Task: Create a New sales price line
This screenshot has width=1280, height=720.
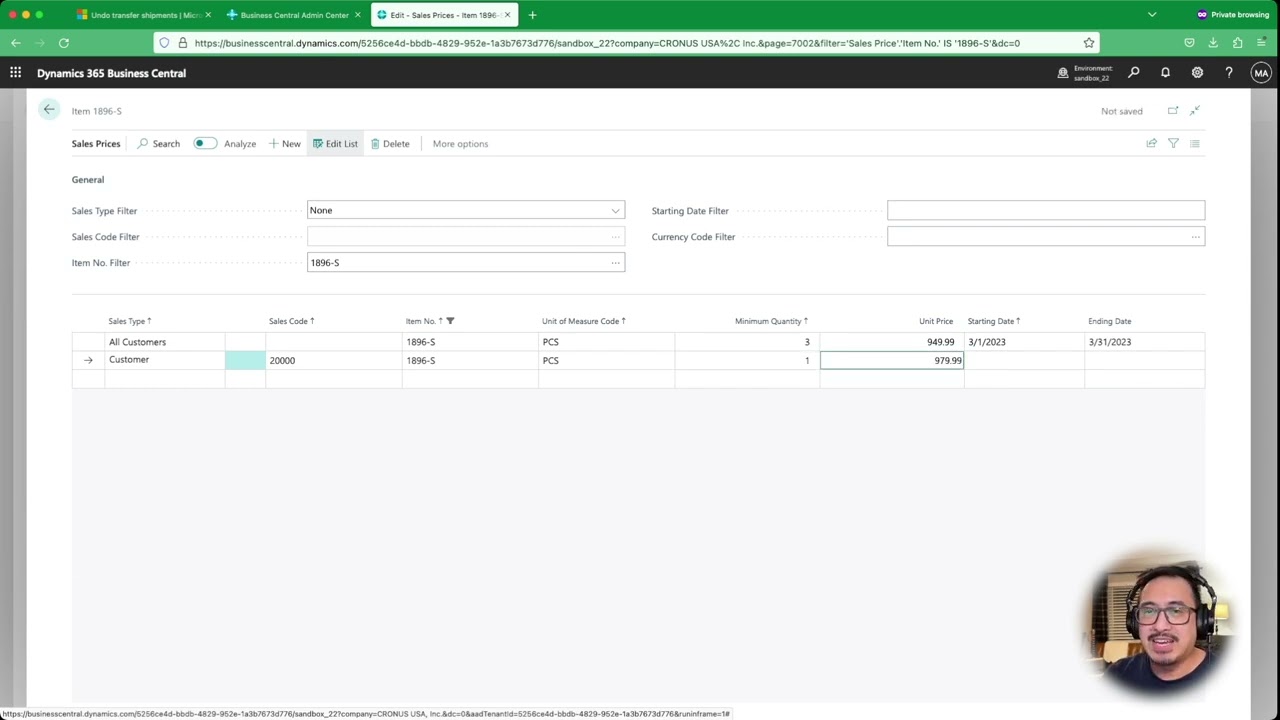Action: [x=284, y=144]
